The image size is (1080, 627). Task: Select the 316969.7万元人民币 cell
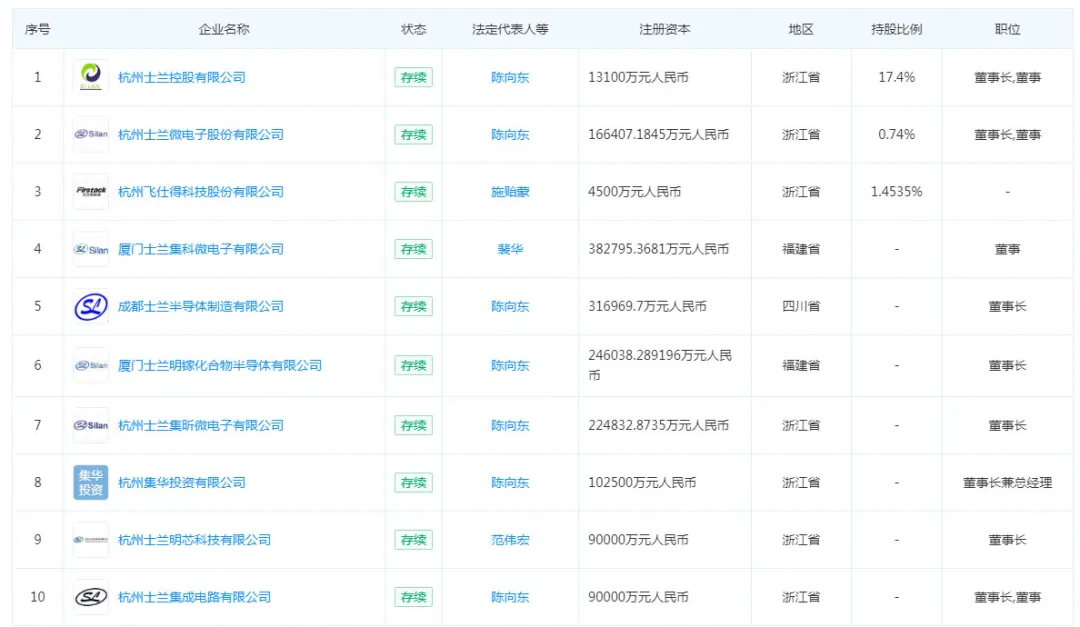647,306
